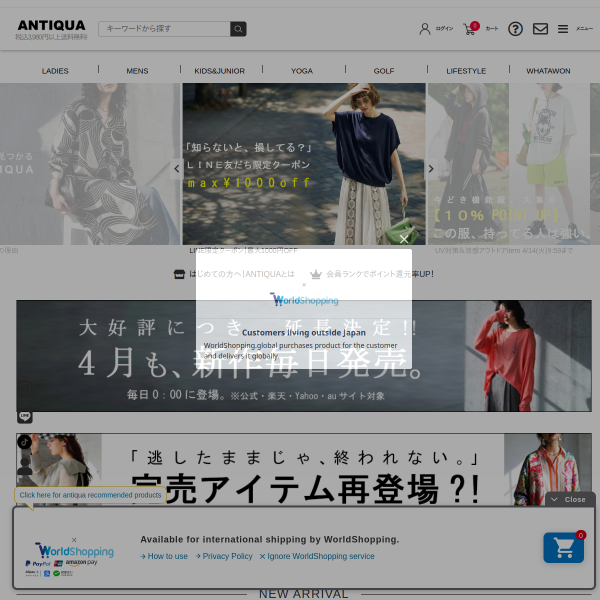600x600 pixels.
Task: Click the store icon beside はじめての方へ
Action: (179, 274)
